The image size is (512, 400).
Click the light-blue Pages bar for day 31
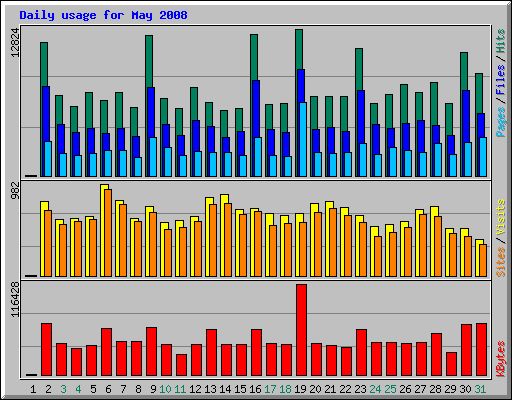(483, 157)
